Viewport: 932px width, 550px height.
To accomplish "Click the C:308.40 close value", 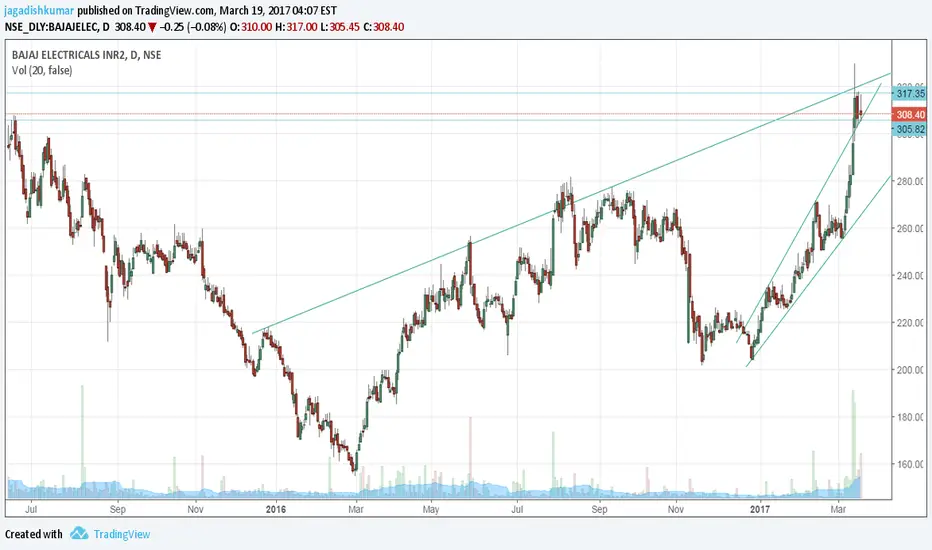I will 383,27.
